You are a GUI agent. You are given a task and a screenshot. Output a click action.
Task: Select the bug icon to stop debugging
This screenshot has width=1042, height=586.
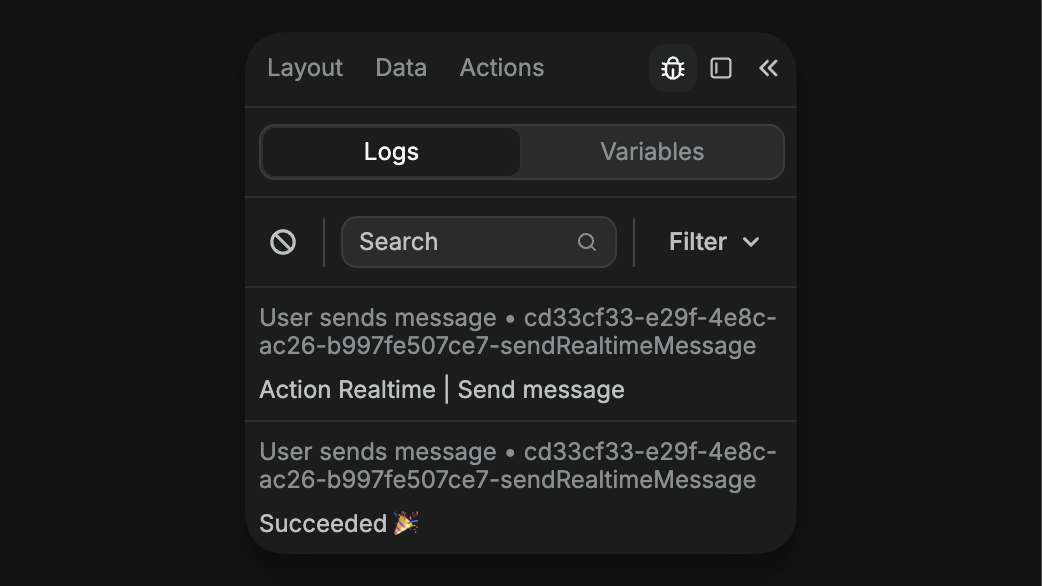coord(672,68)
